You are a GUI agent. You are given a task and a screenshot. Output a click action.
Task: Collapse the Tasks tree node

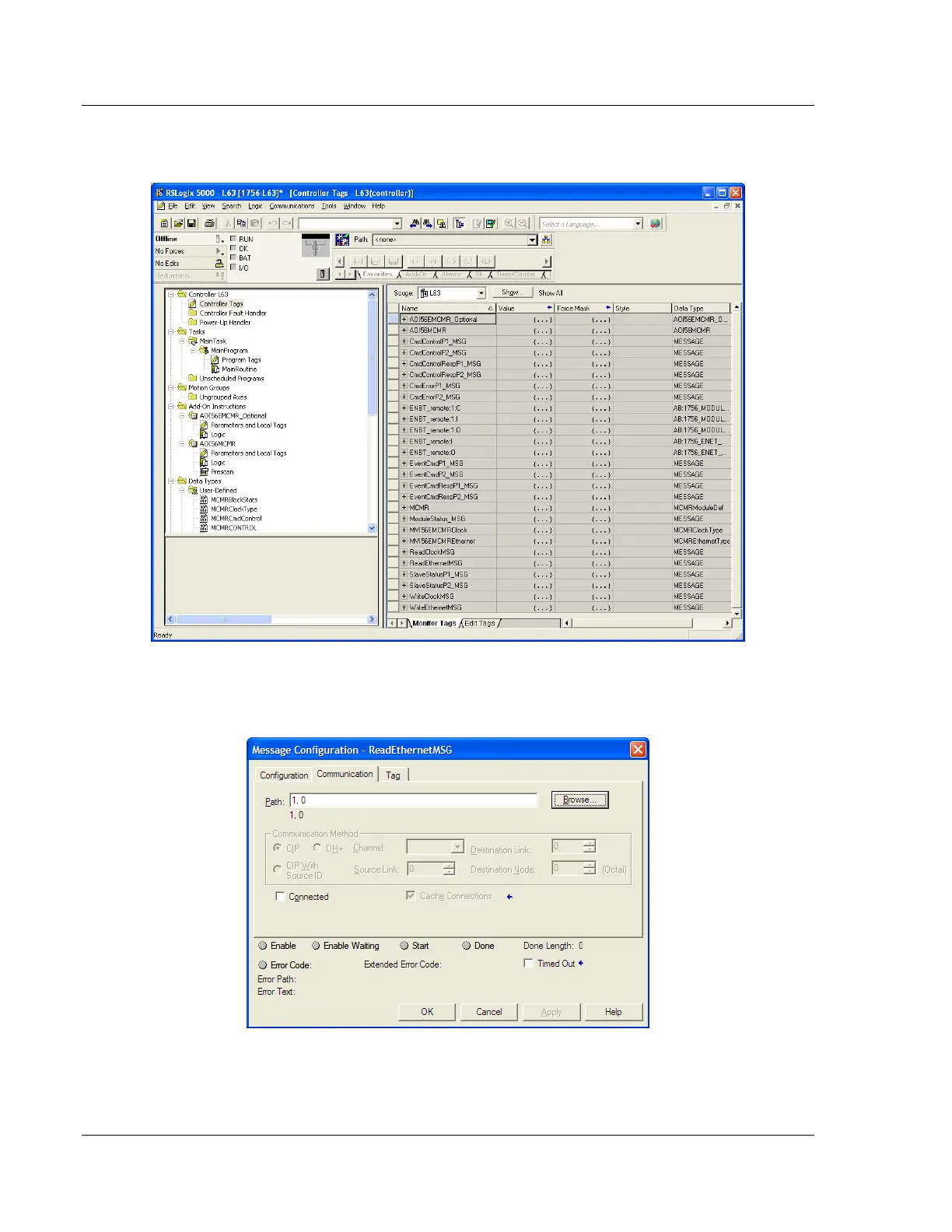click(x=171, y=332)
